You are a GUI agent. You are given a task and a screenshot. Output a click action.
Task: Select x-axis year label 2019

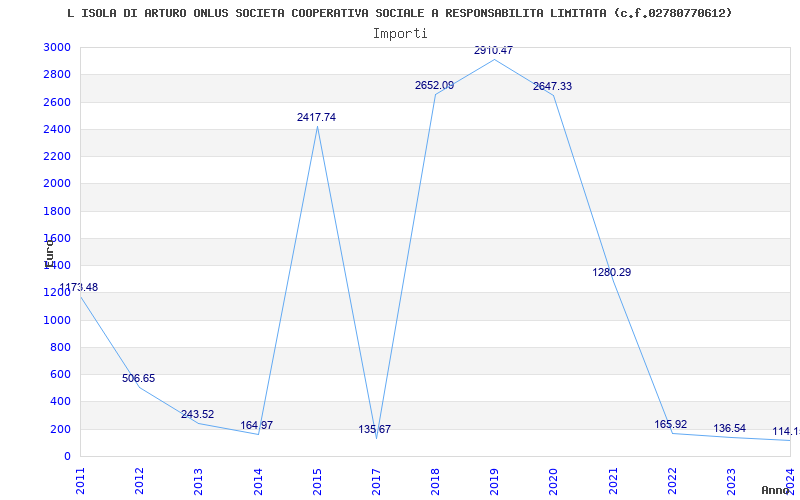pos(494,481)
